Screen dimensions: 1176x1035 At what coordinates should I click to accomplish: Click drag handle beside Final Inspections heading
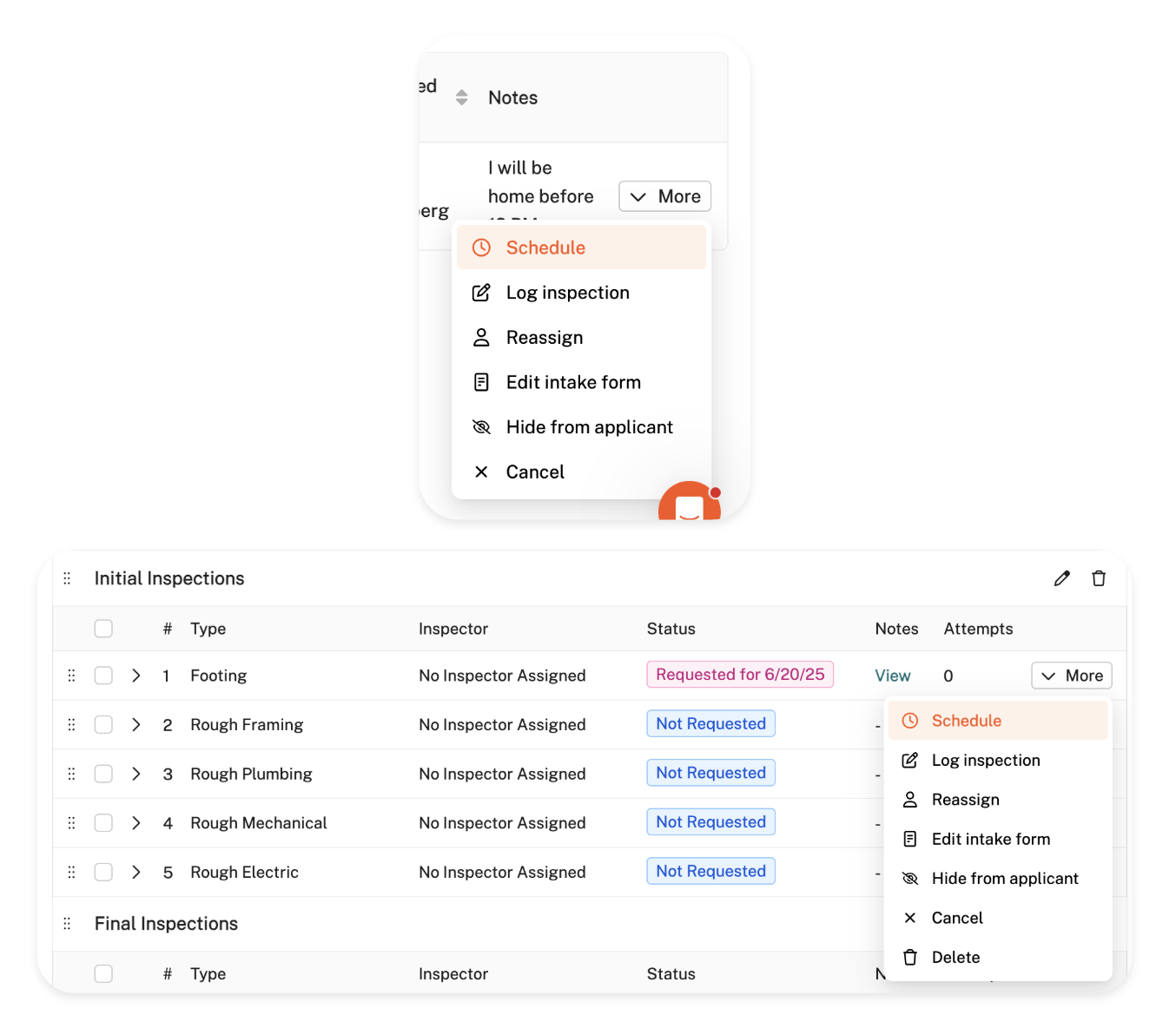pyautogui.click(x=67, y=924)
